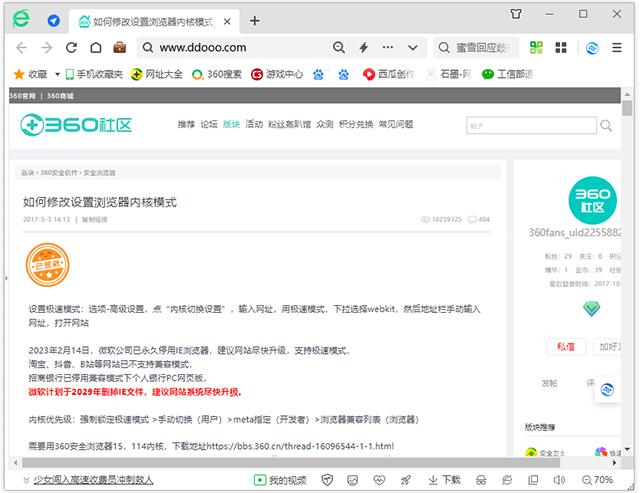Select the 论坛 navigation item
Screen dimensions: 640x493
coord(208,124)
